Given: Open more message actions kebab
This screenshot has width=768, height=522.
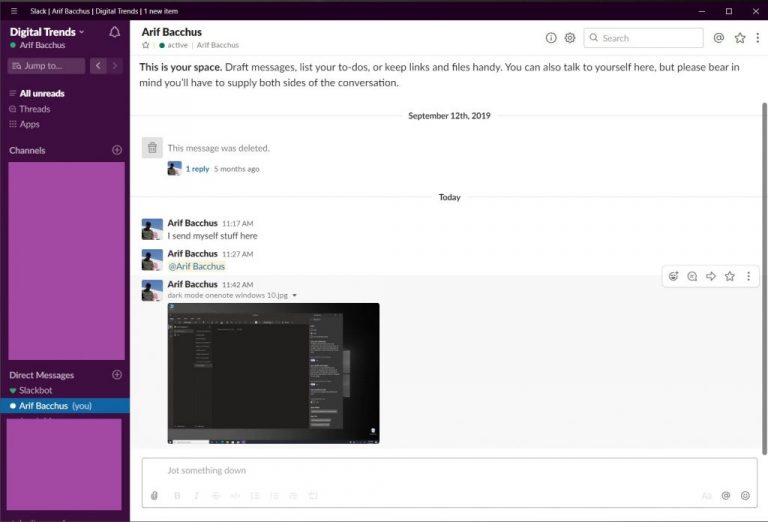Looking at the screenshot, I should pyautogui.click(x=748, y=276).
